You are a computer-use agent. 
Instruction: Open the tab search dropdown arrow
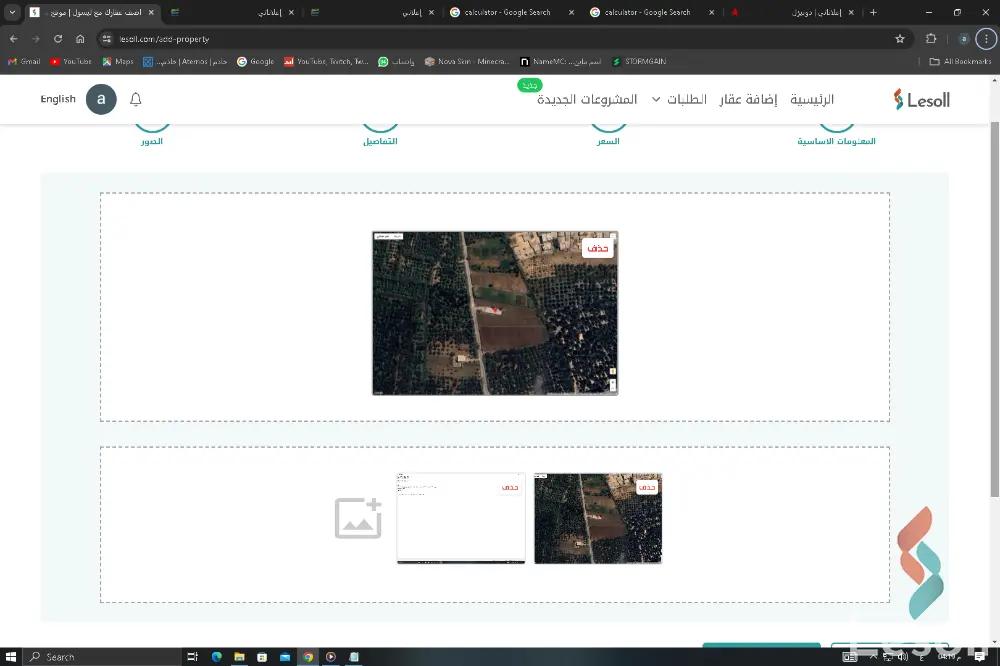coord(12,12)
